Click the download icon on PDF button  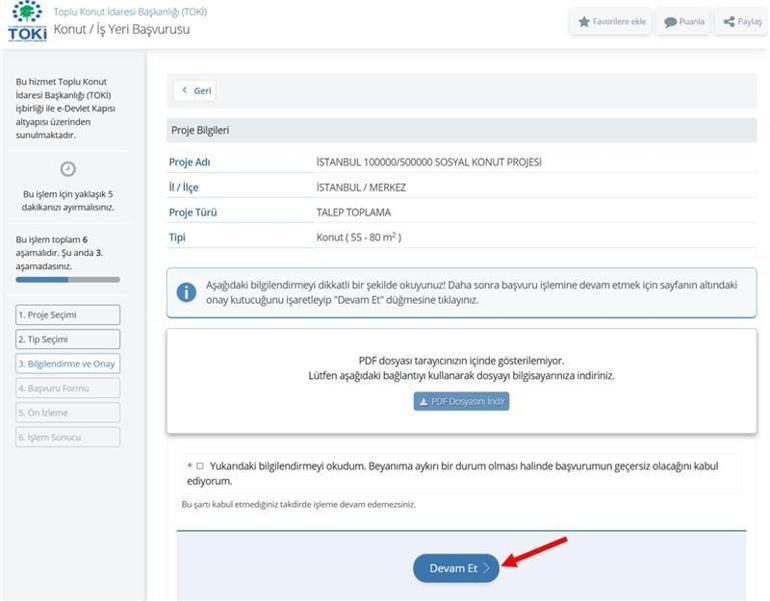click(x=423, y=402)
